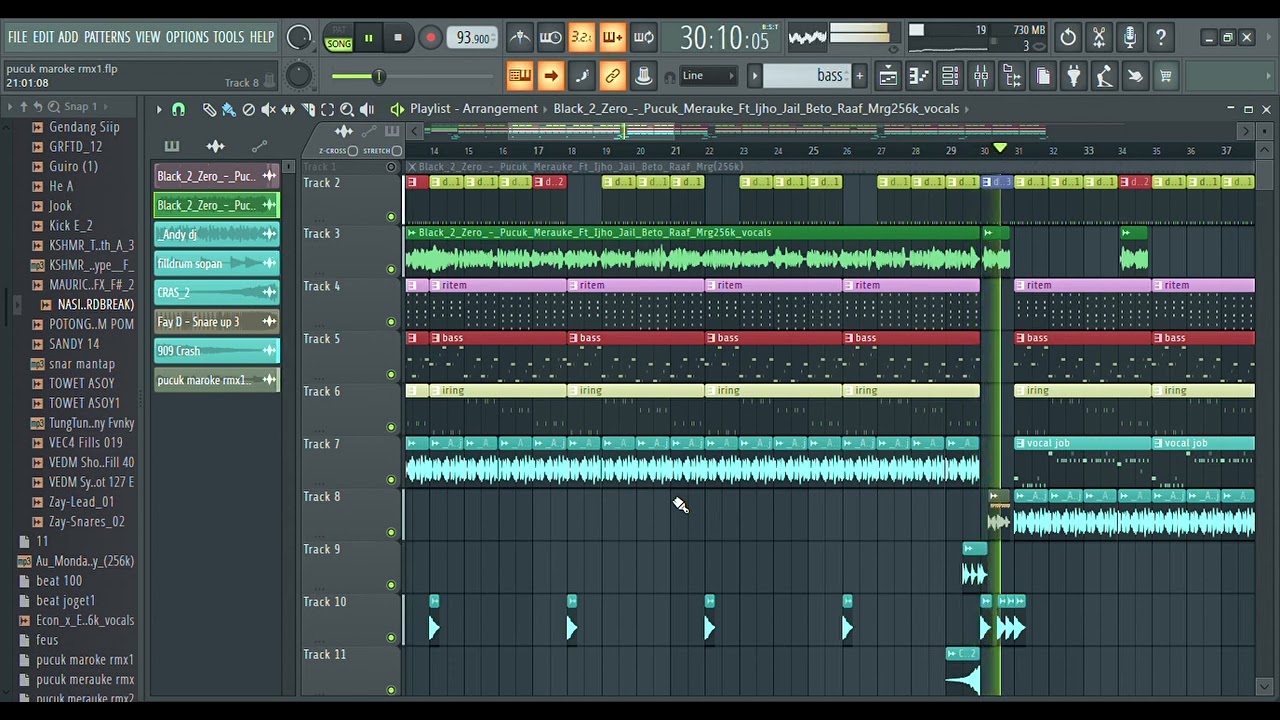The height and width of the screenshot is (720, 1280).
Task: Expand the beat 100 folder
Action: coord(59,581)
